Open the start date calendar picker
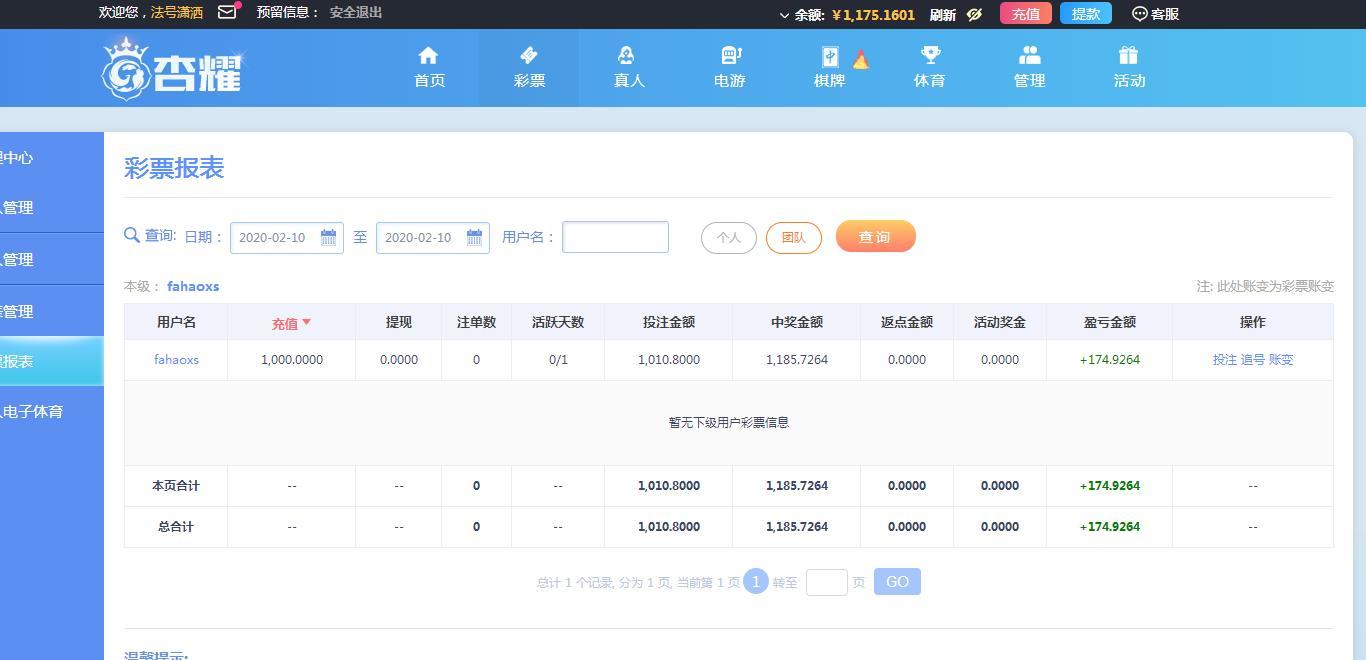The width and height of the screenshot is (1366, 660). [x=329, y=237]
